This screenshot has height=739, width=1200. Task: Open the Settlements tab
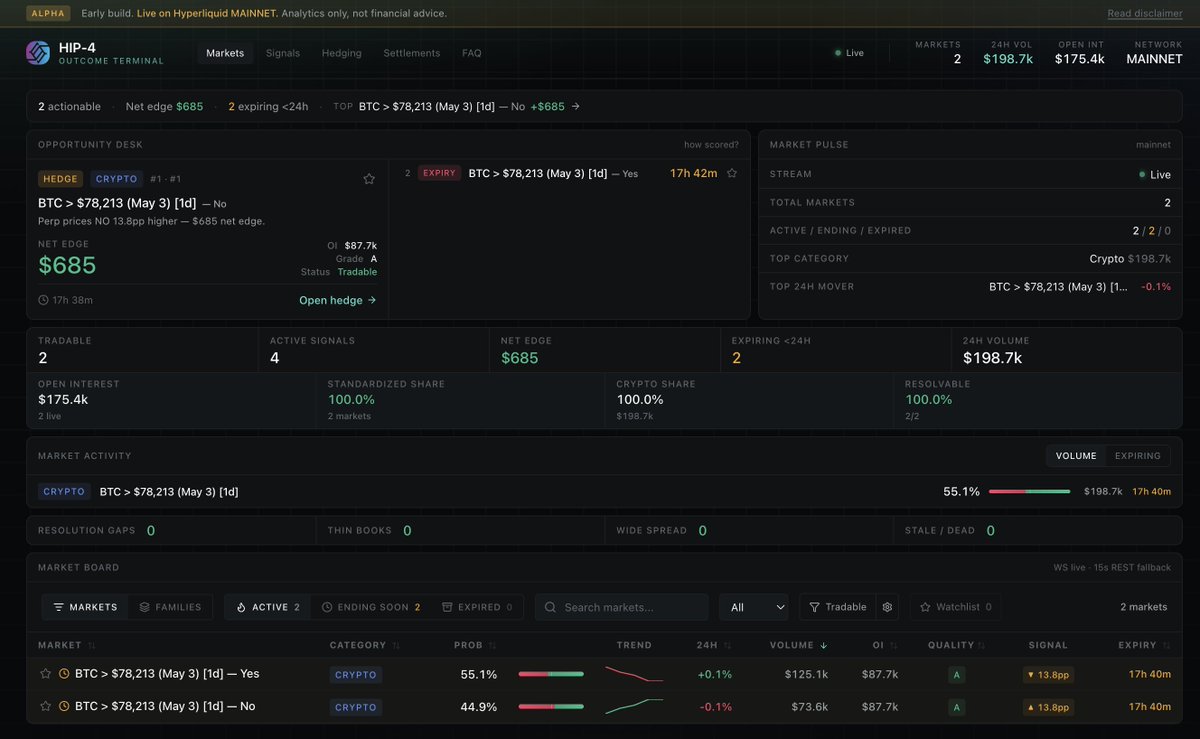(x=412, y=53)
